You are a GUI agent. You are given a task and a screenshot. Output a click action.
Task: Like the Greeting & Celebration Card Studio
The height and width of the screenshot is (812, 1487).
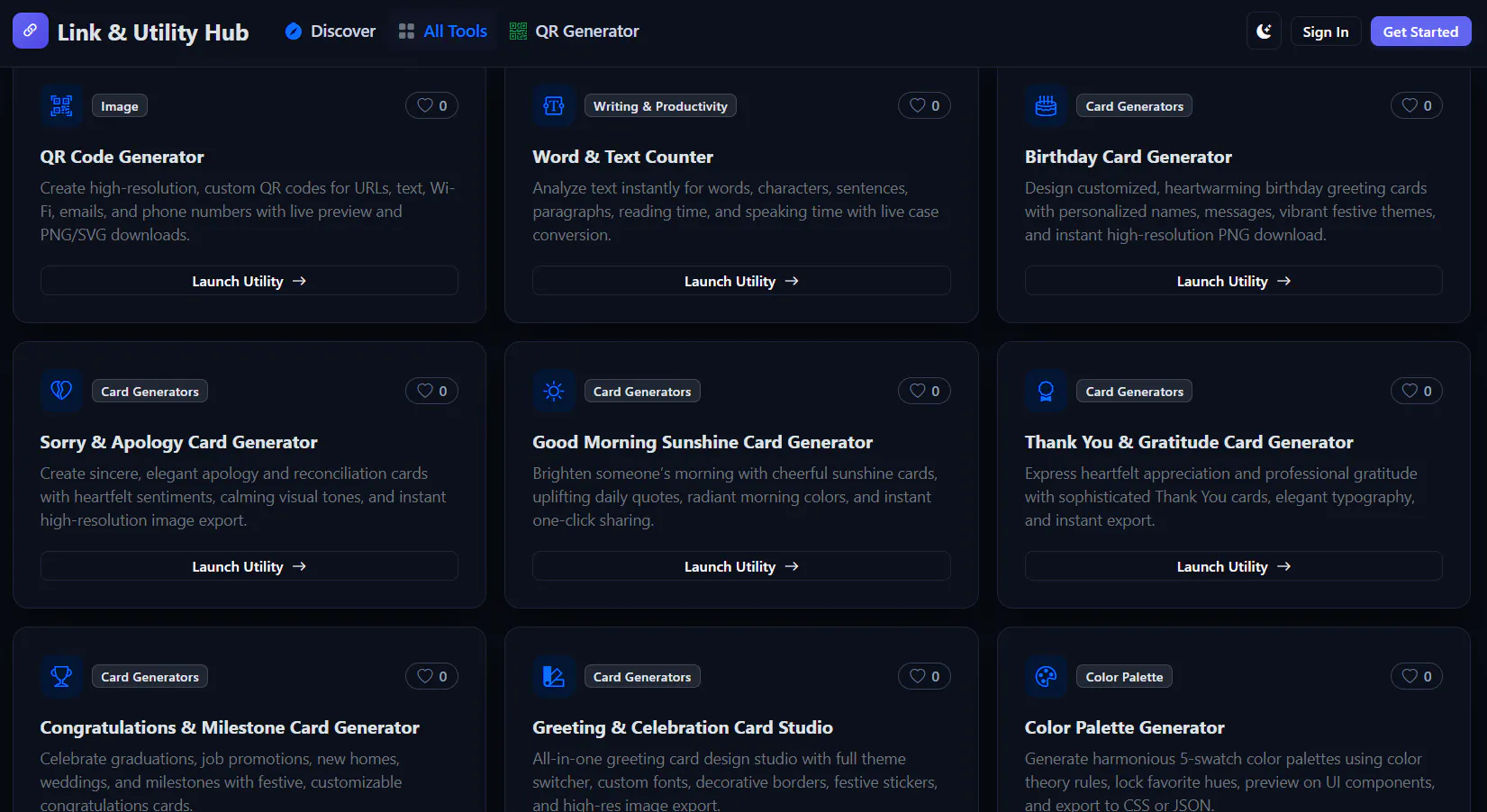pos(924,677)
